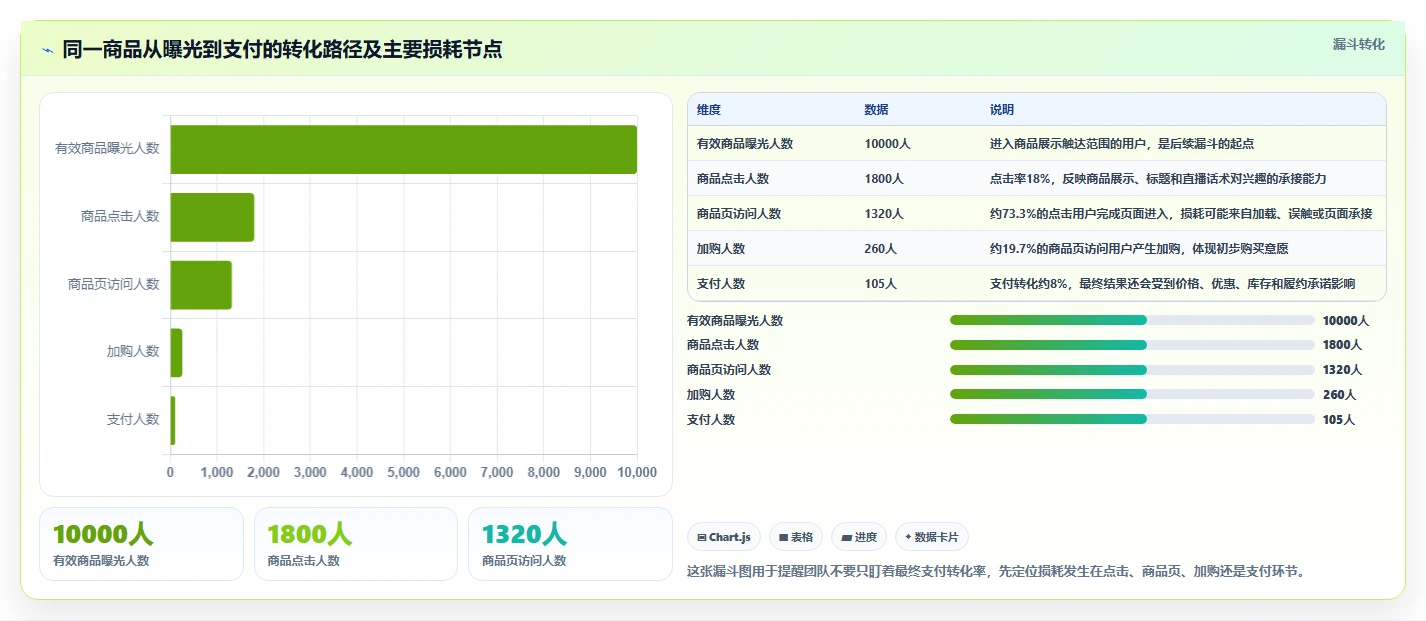Click the 商品点击人数 progress bar
This screenshot has height=621, width=1426.
[x=1132, y=345]
